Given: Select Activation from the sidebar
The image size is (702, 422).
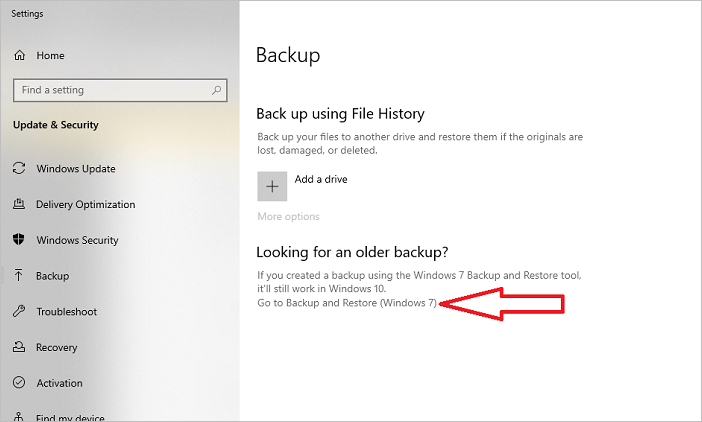Looking at the screenshot, I should pos(59,383).
